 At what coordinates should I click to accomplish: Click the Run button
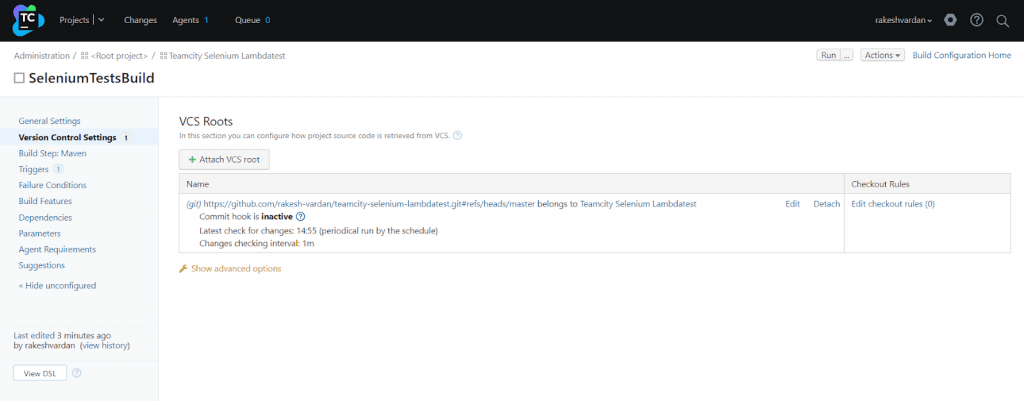(x=828, y=55)
